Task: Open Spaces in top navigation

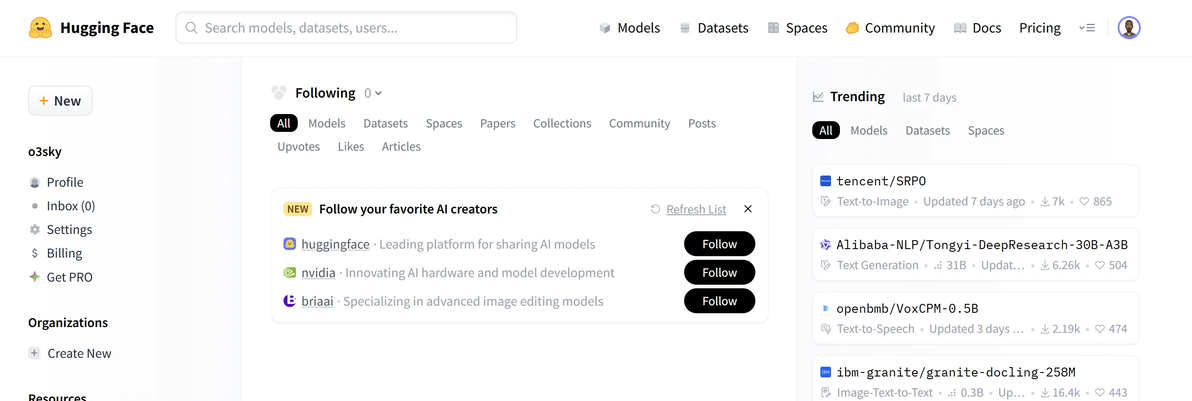Action: pyautogui.click(x=797, y=28)
